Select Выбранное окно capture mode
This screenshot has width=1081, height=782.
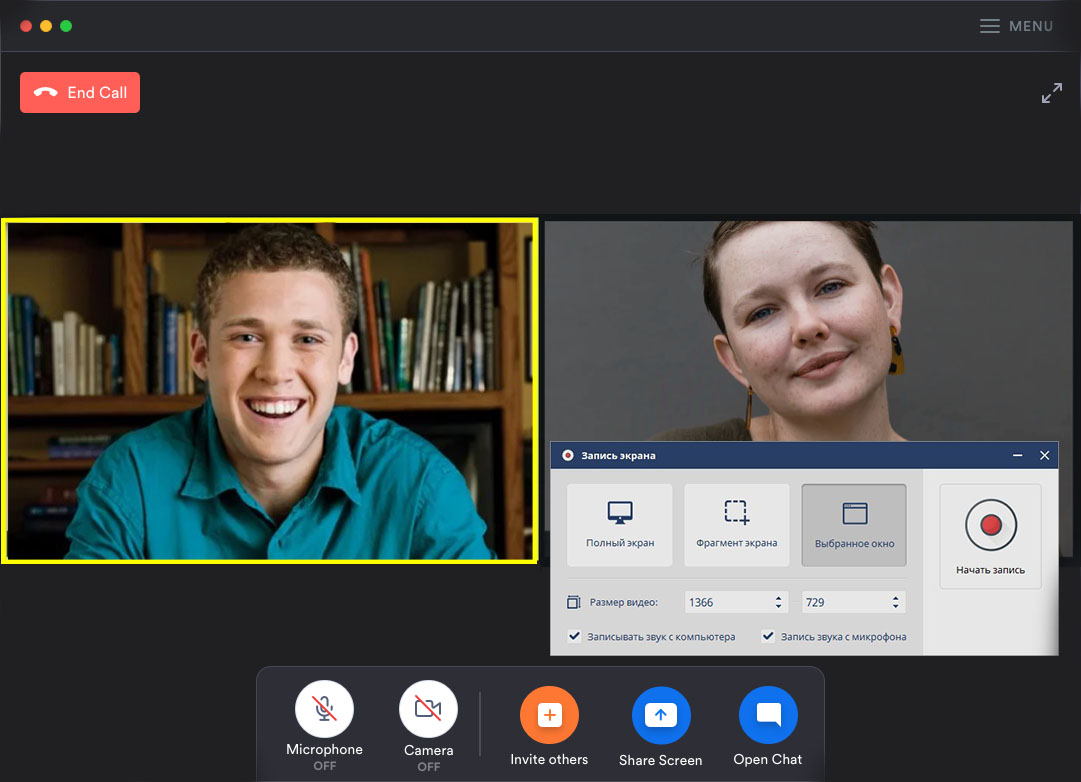click(x=854, y=525)
